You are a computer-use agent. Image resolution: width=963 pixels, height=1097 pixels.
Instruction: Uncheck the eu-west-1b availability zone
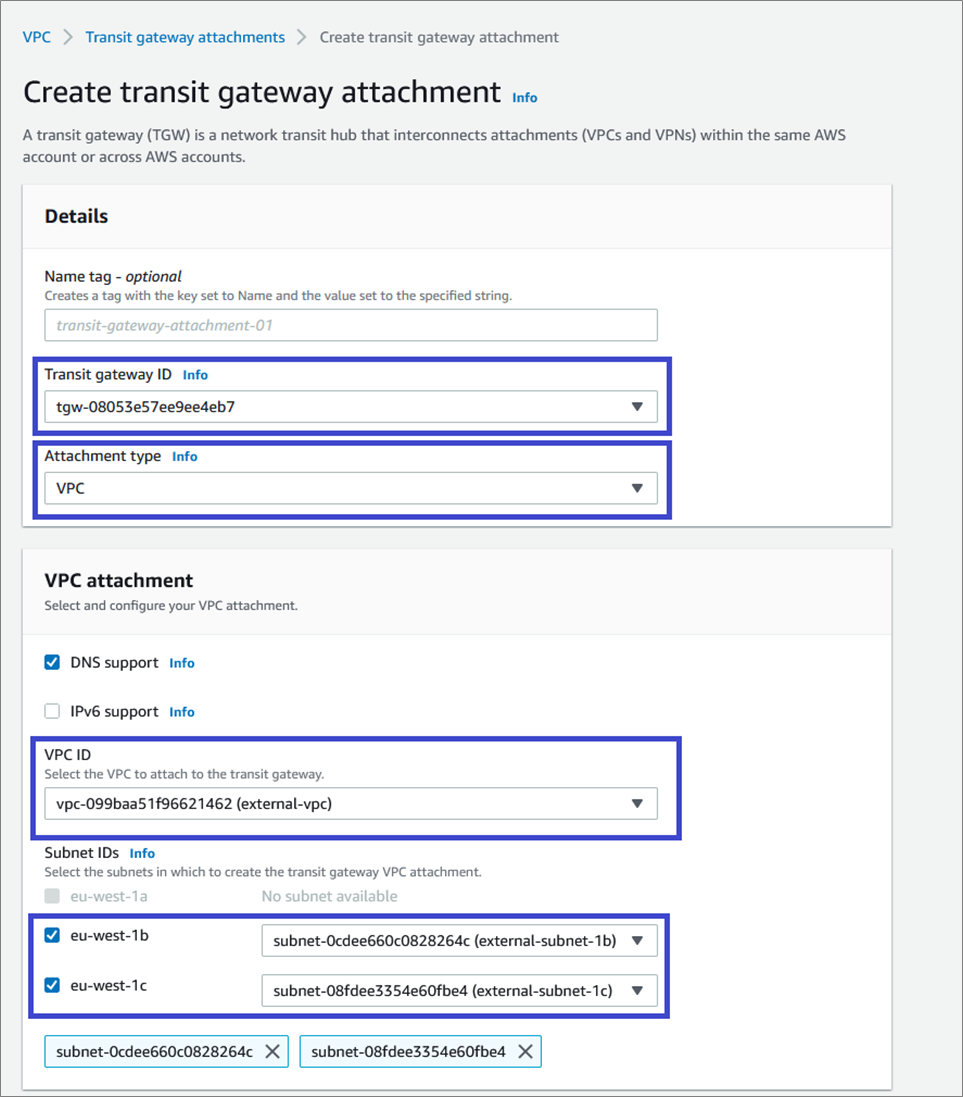coord(53,936)
